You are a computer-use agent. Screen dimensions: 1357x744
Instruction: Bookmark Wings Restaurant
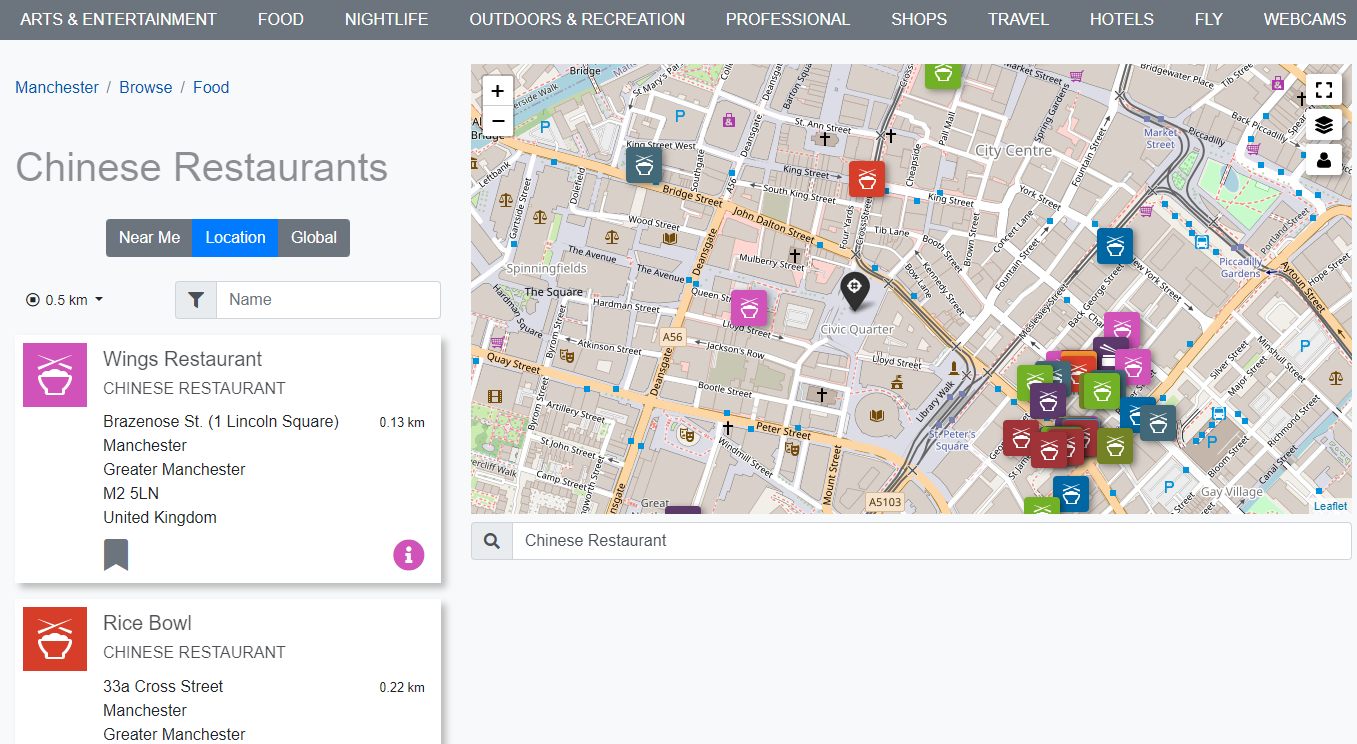[x=116, y=554]
